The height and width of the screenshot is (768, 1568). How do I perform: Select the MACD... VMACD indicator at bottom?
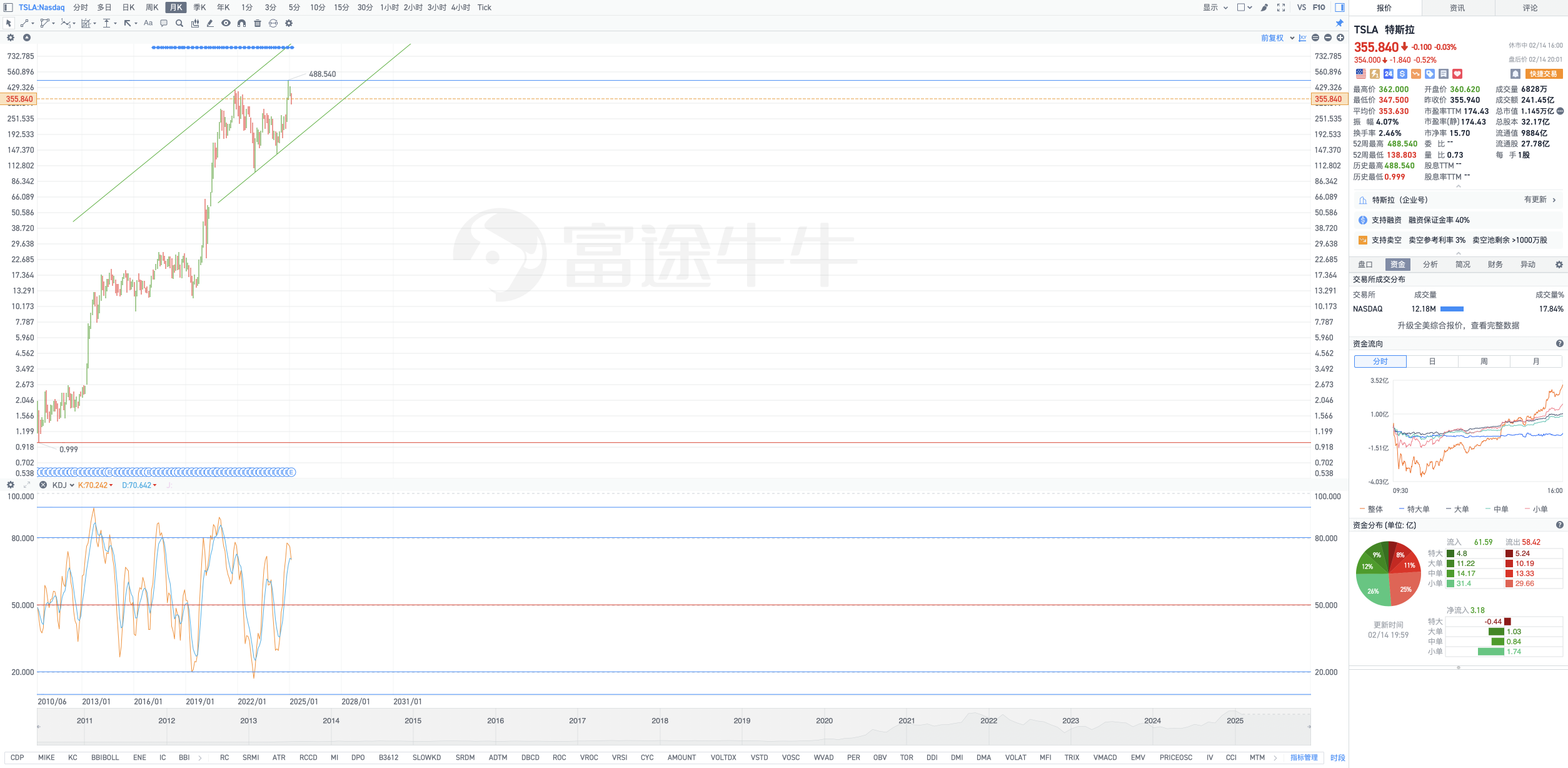[1105, 757]
